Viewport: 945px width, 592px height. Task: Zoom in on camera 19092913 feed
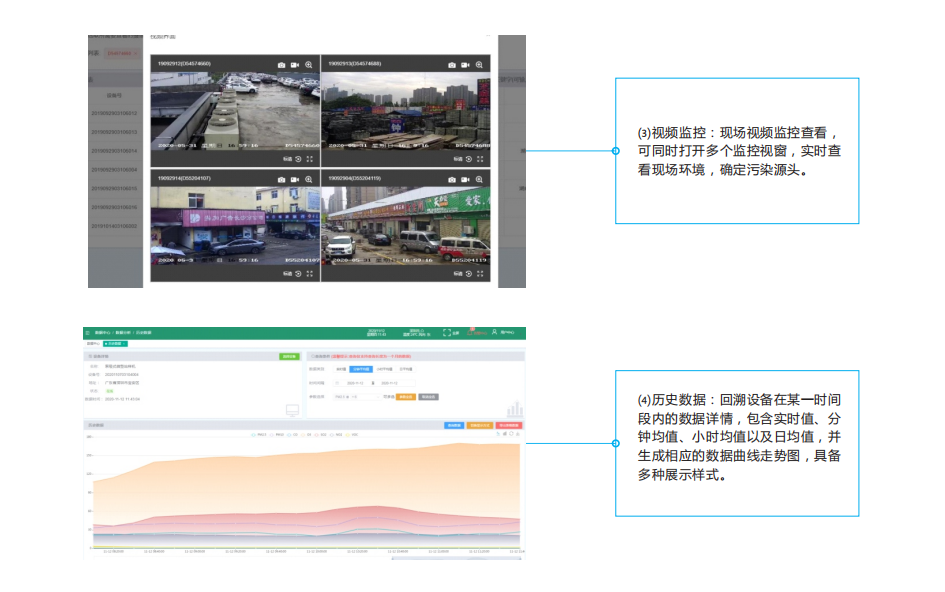[x=479, y=65]
